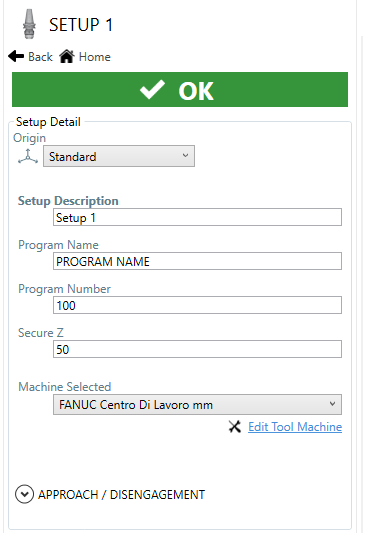Click into the Program Name field
This screenshot has width=367, height=533.
[x=197, y=261]
